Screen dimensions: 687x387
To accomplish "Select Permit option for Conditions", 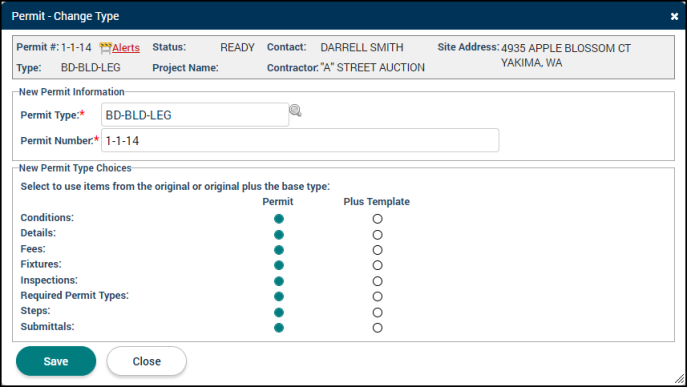I will 279,219.
